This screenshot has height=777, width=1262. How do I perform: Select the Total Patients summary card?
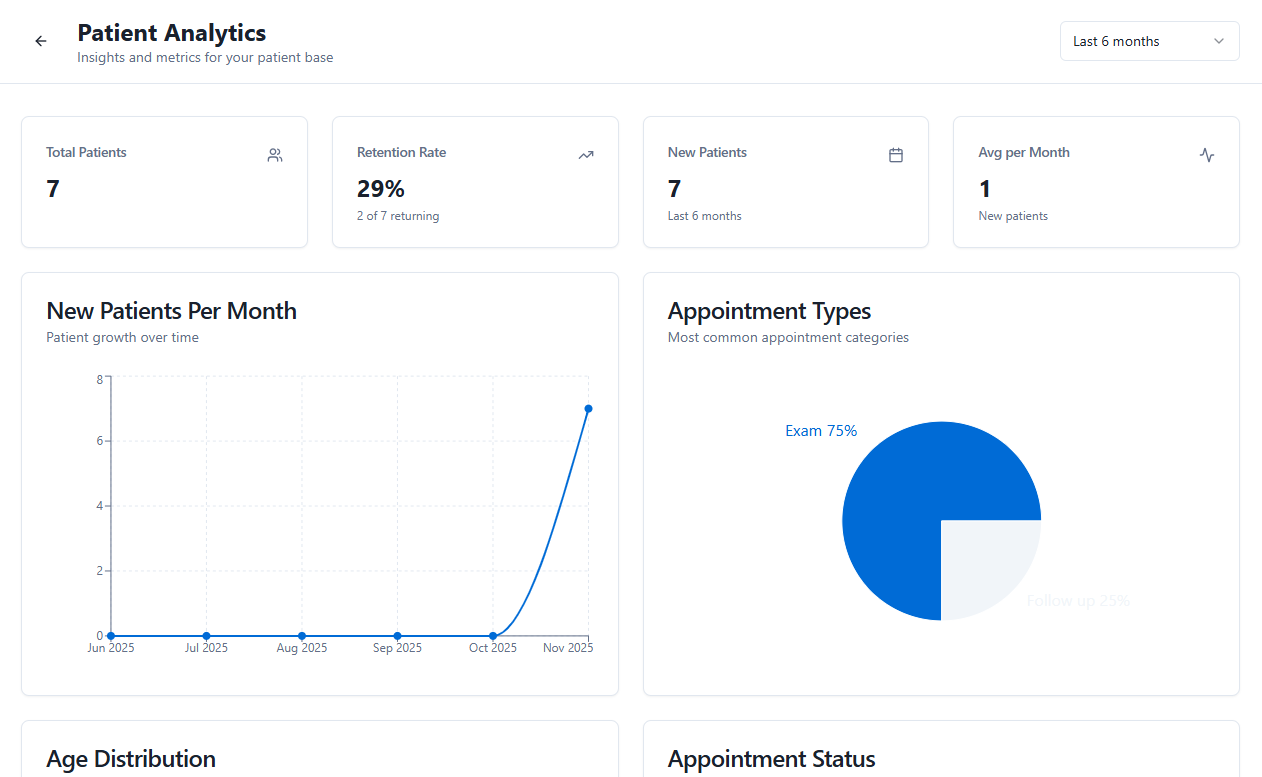[x=164, y=182]
